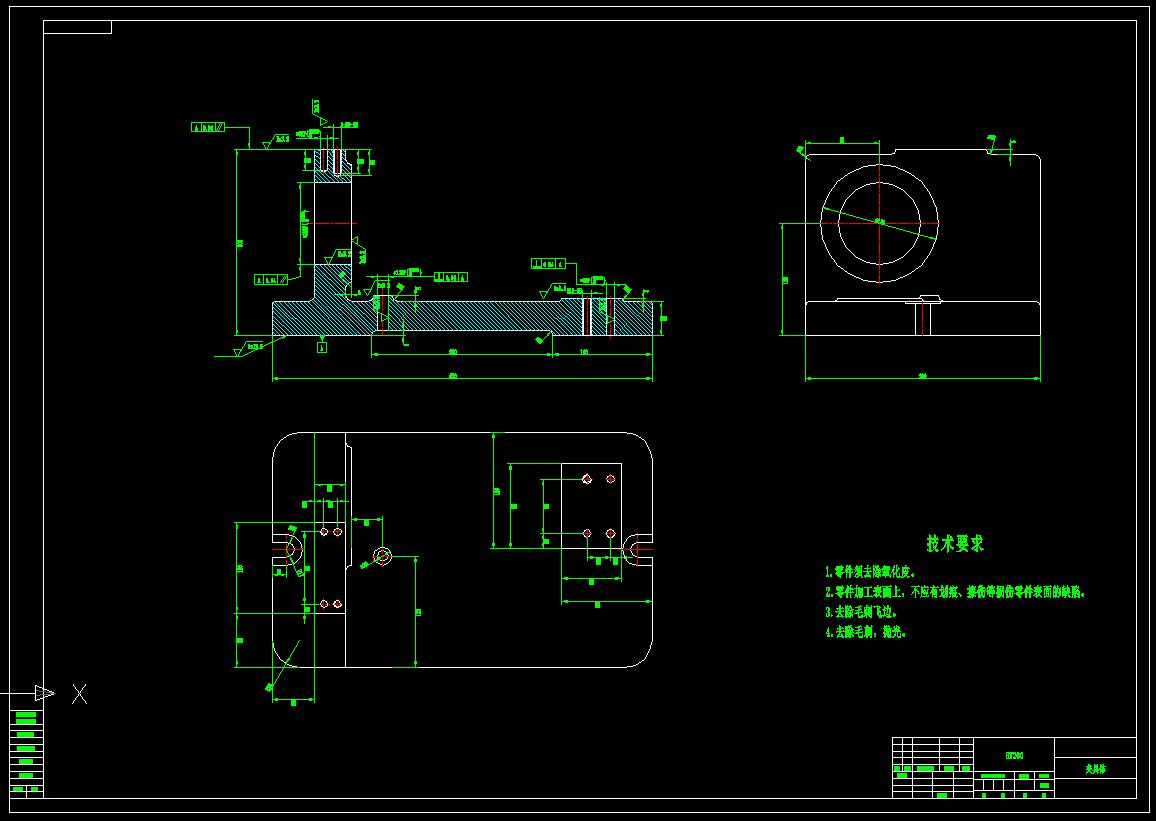1156x821 pixels.
Task: Select requirement line 2 about 零件加工表面上
Action: point(955,592)
